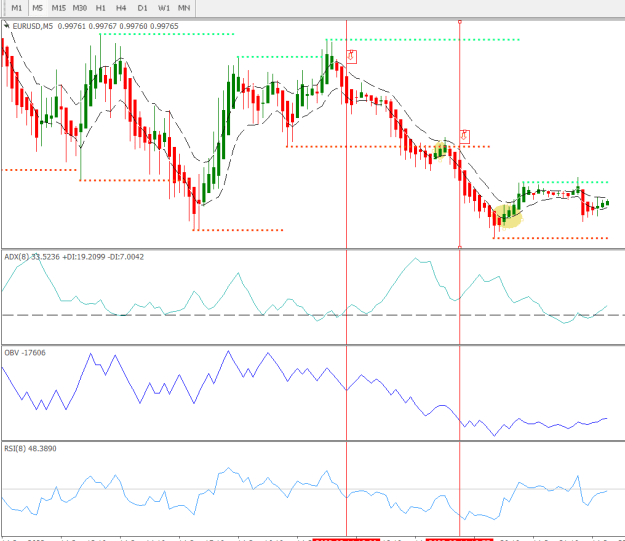Switch chart to H4 timeframe
625x541 pixels.
[121, 8]
